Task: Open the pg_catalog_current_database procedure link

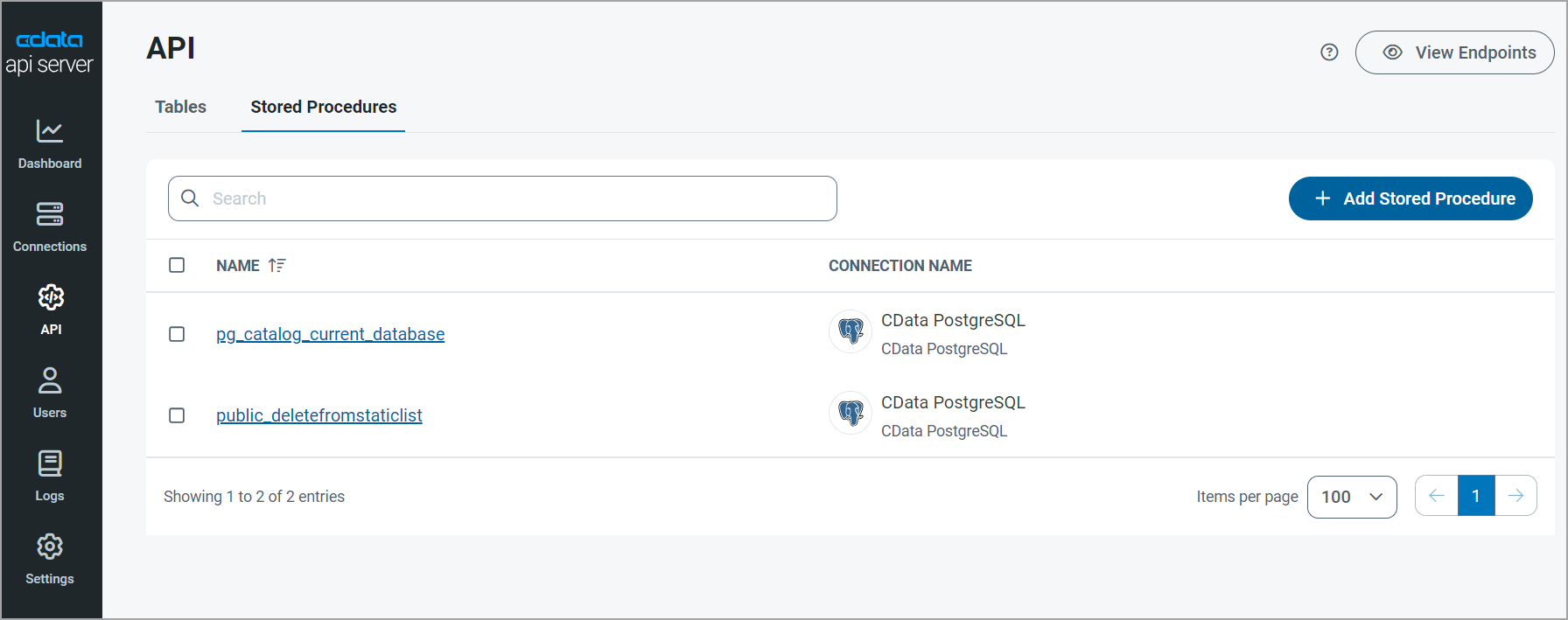Action: click(x=330, y=334)
